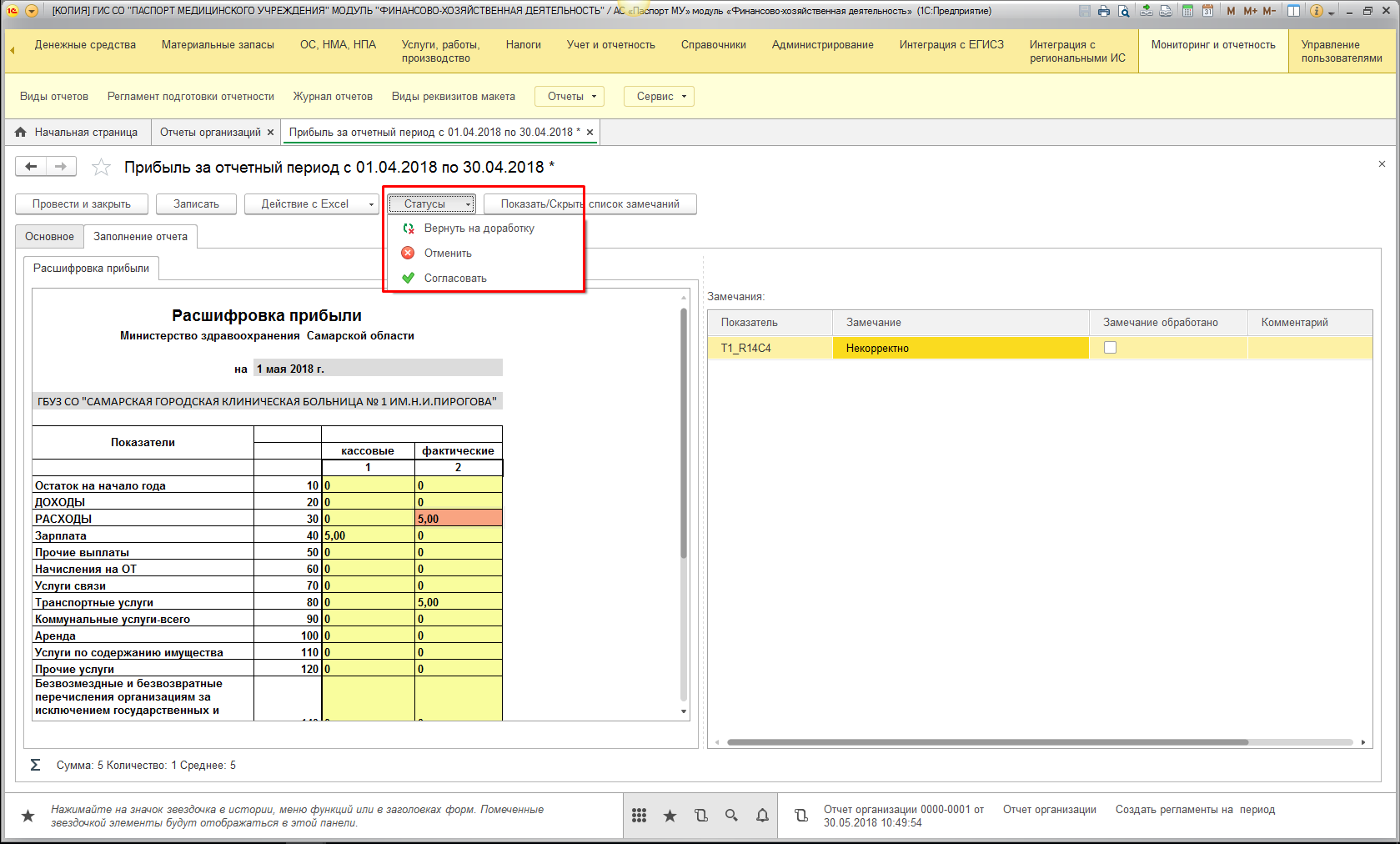
Task: Click the yellow information icon
Action: click(x=1317, y=11)
